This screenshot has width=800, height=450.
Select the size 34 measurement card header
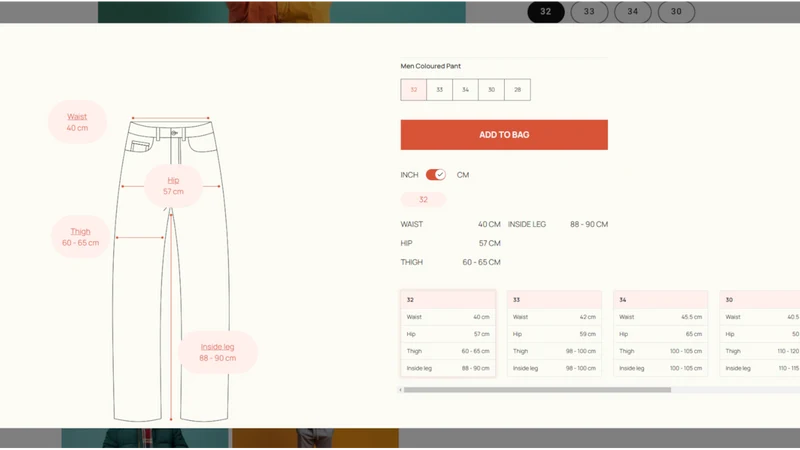(661, 299)
